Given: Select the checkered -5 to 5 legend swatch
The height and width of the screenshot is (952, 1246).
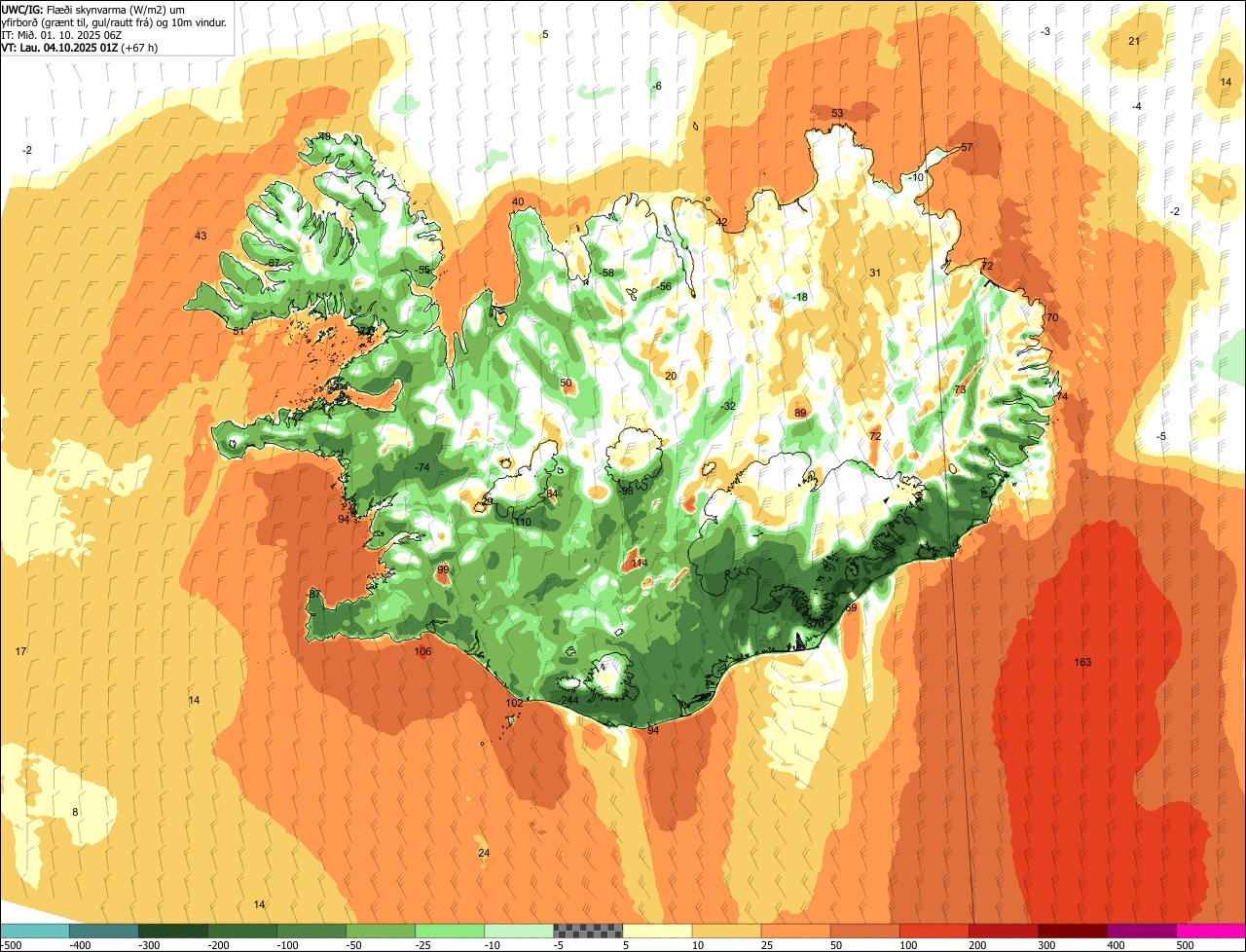Looking at the screenshot, I should 588,931.
